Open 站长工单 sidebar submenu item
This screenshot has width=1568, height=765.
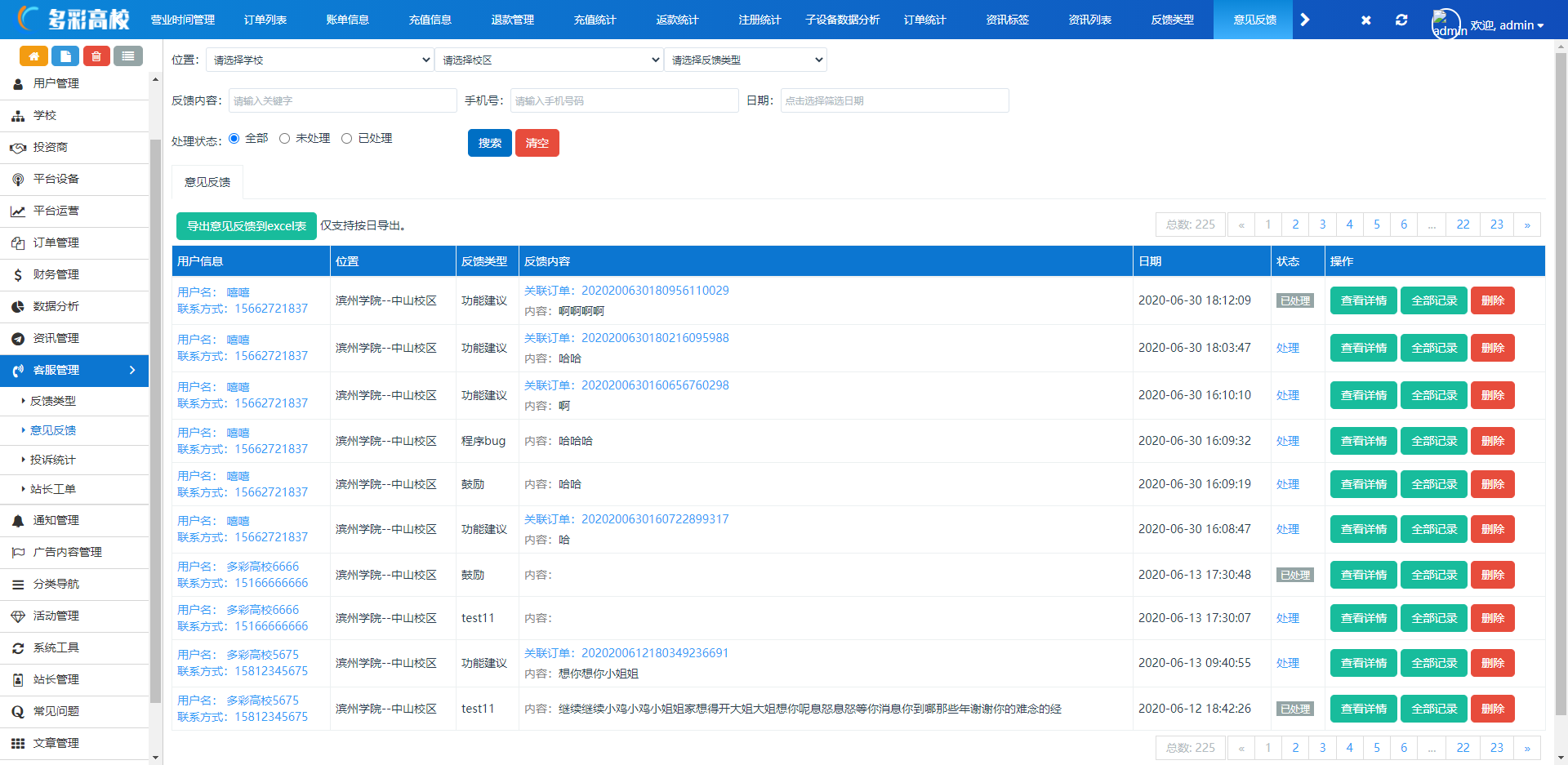tap(53, 489)
